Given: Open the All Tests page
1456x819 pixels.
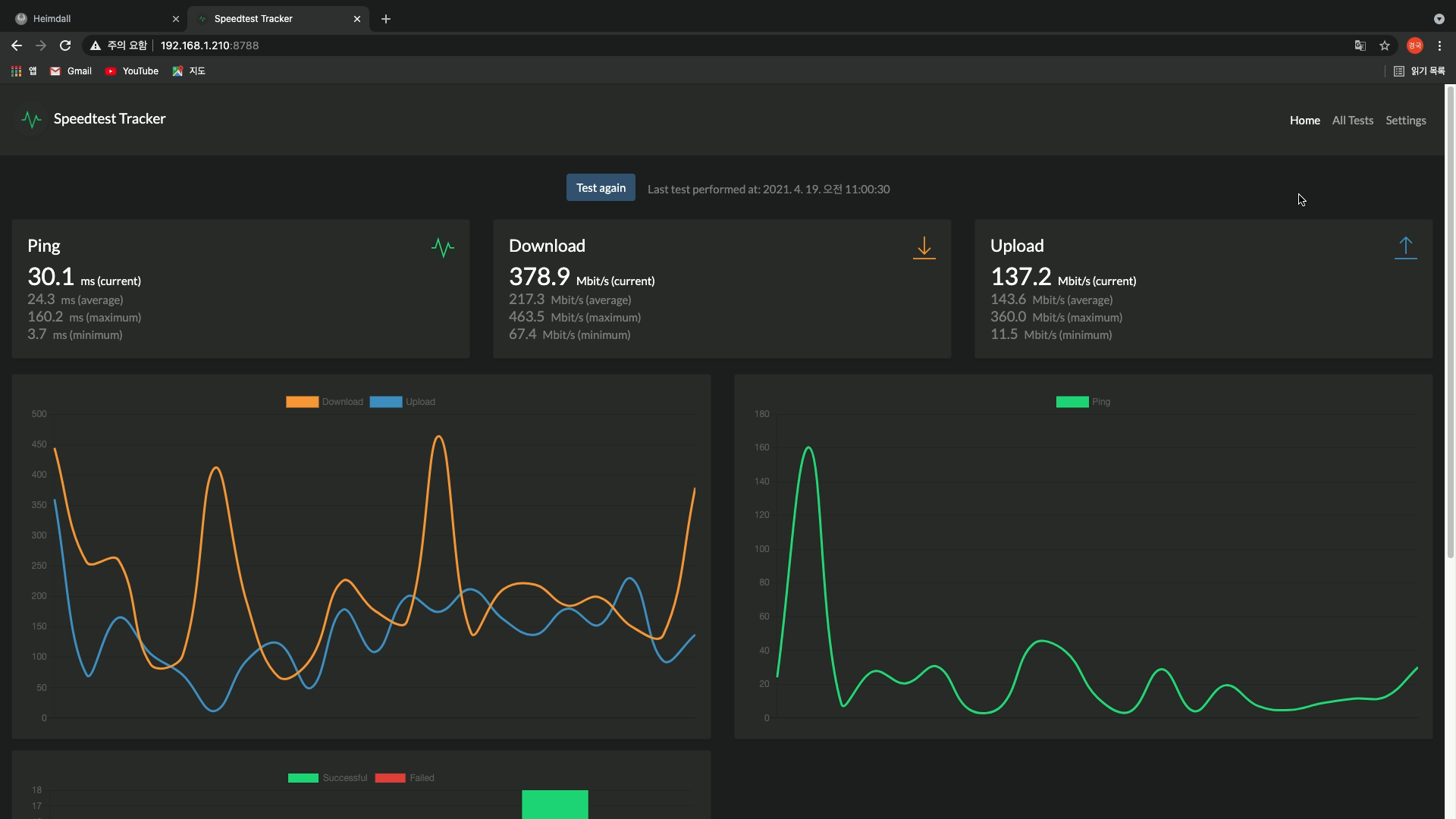Looking at the screenshot, I should tap(1352, 121).
